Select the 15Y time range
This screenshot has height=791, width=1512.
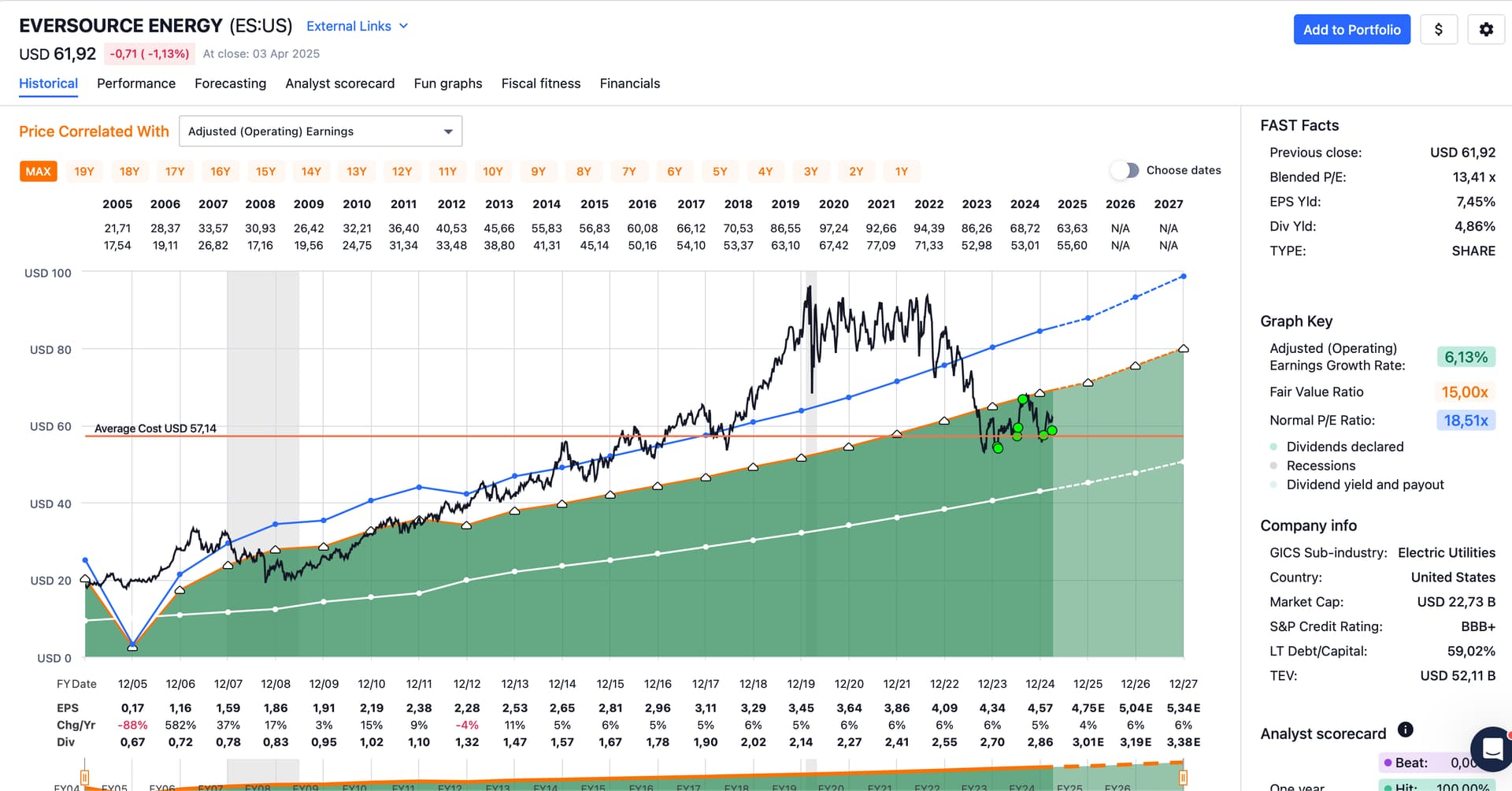[x=266, y=172]
